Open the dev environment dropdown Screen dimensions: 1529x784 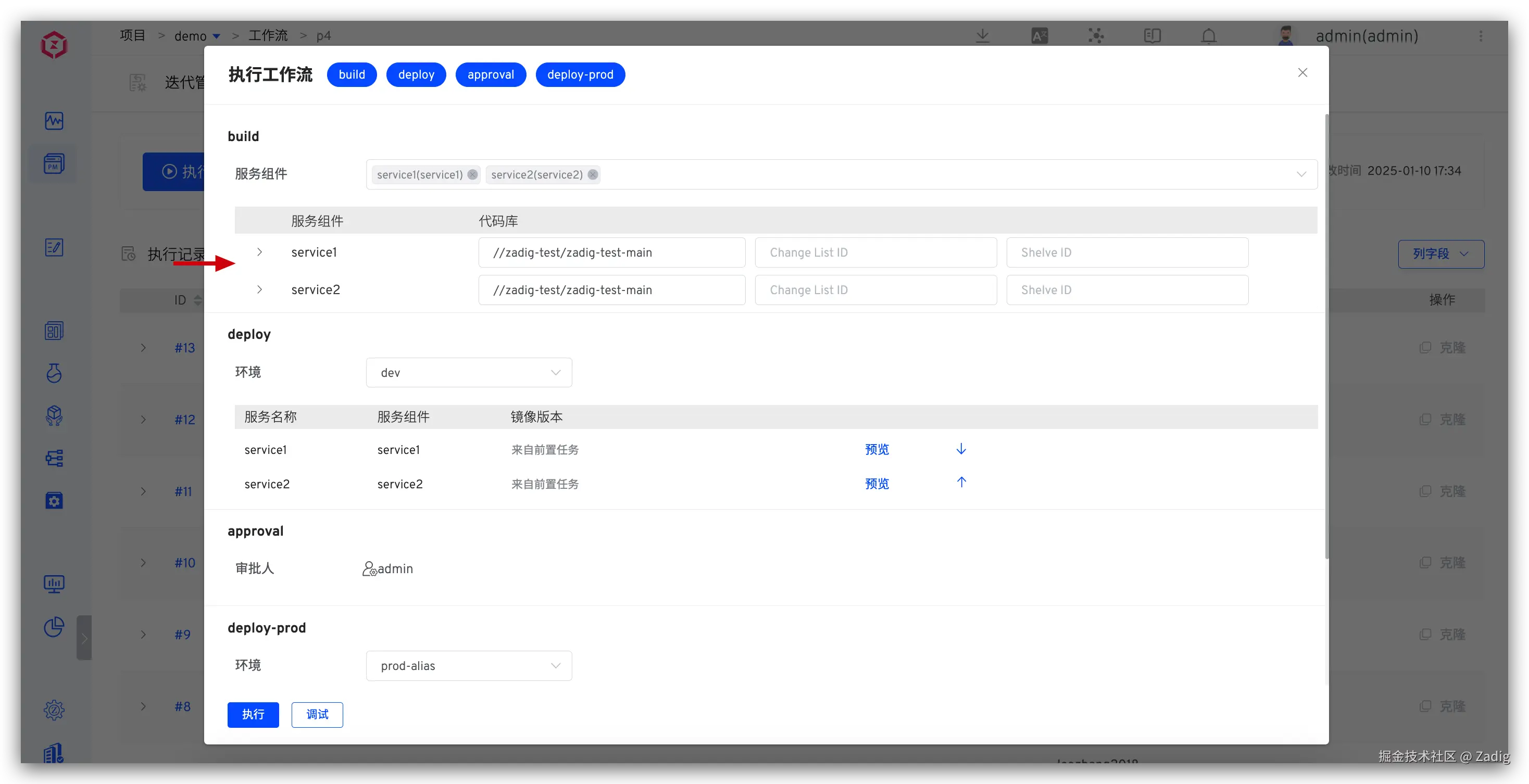click(x=468, y=373)
